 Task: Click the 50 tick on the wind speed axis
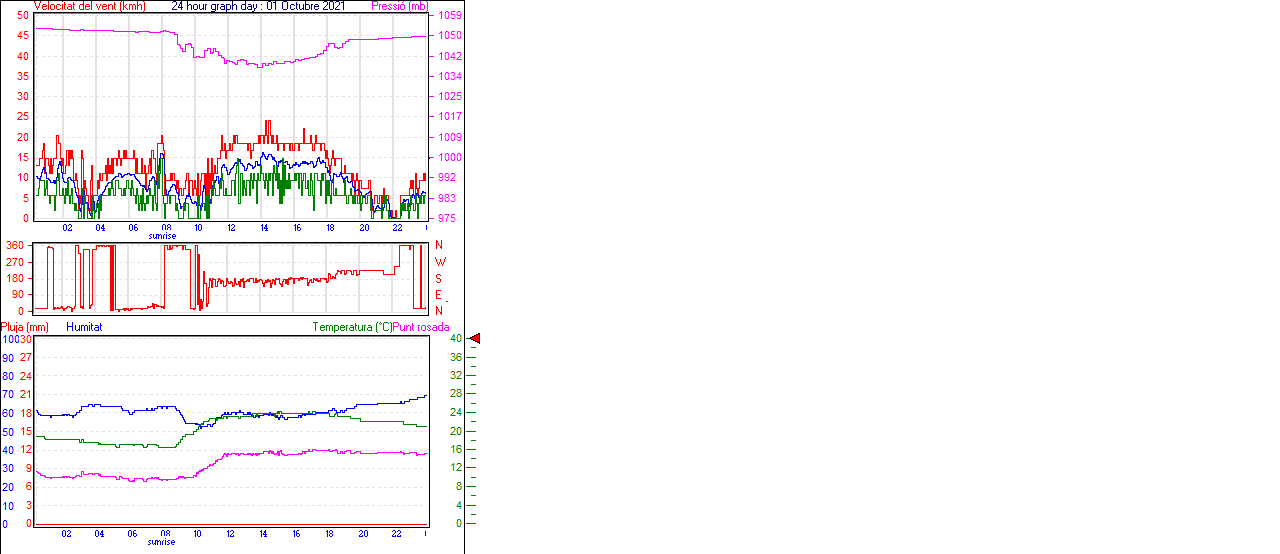(x=22, y=15)
